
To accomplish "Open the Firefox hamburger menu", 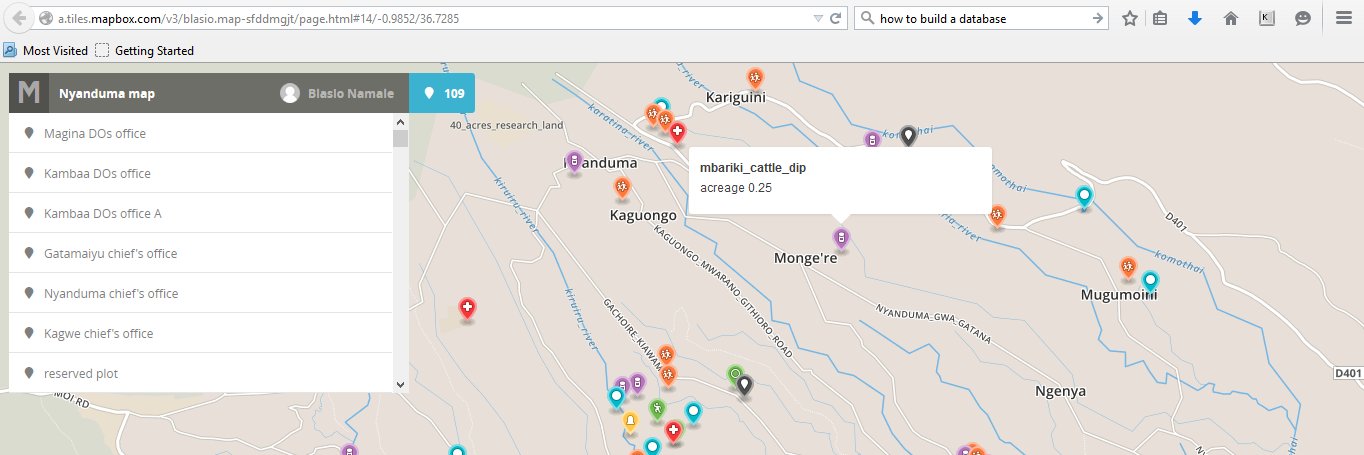I will point(1343,18).
